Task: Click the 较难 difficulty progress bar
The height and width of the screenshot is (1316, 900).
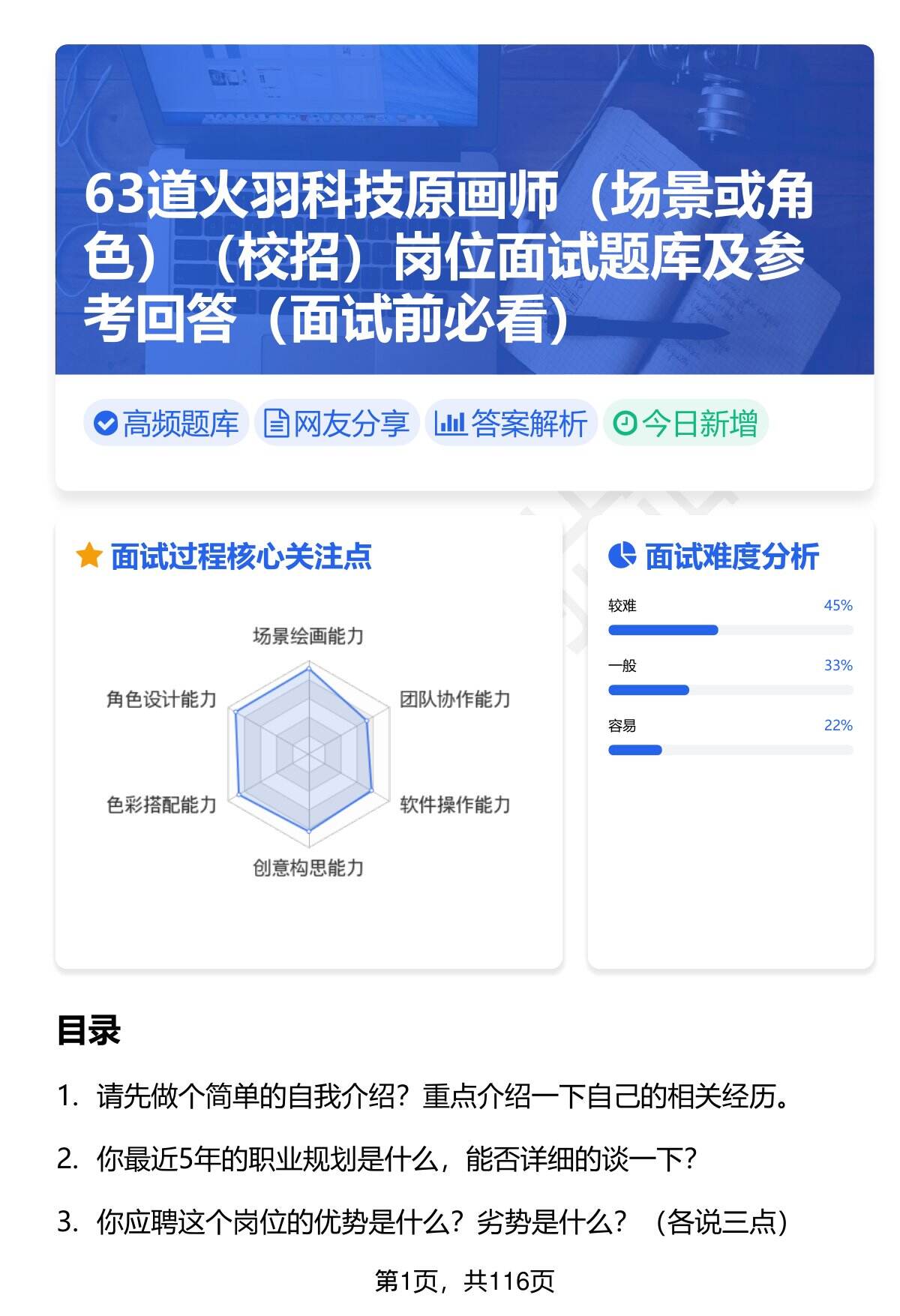Action: point(730,630)
